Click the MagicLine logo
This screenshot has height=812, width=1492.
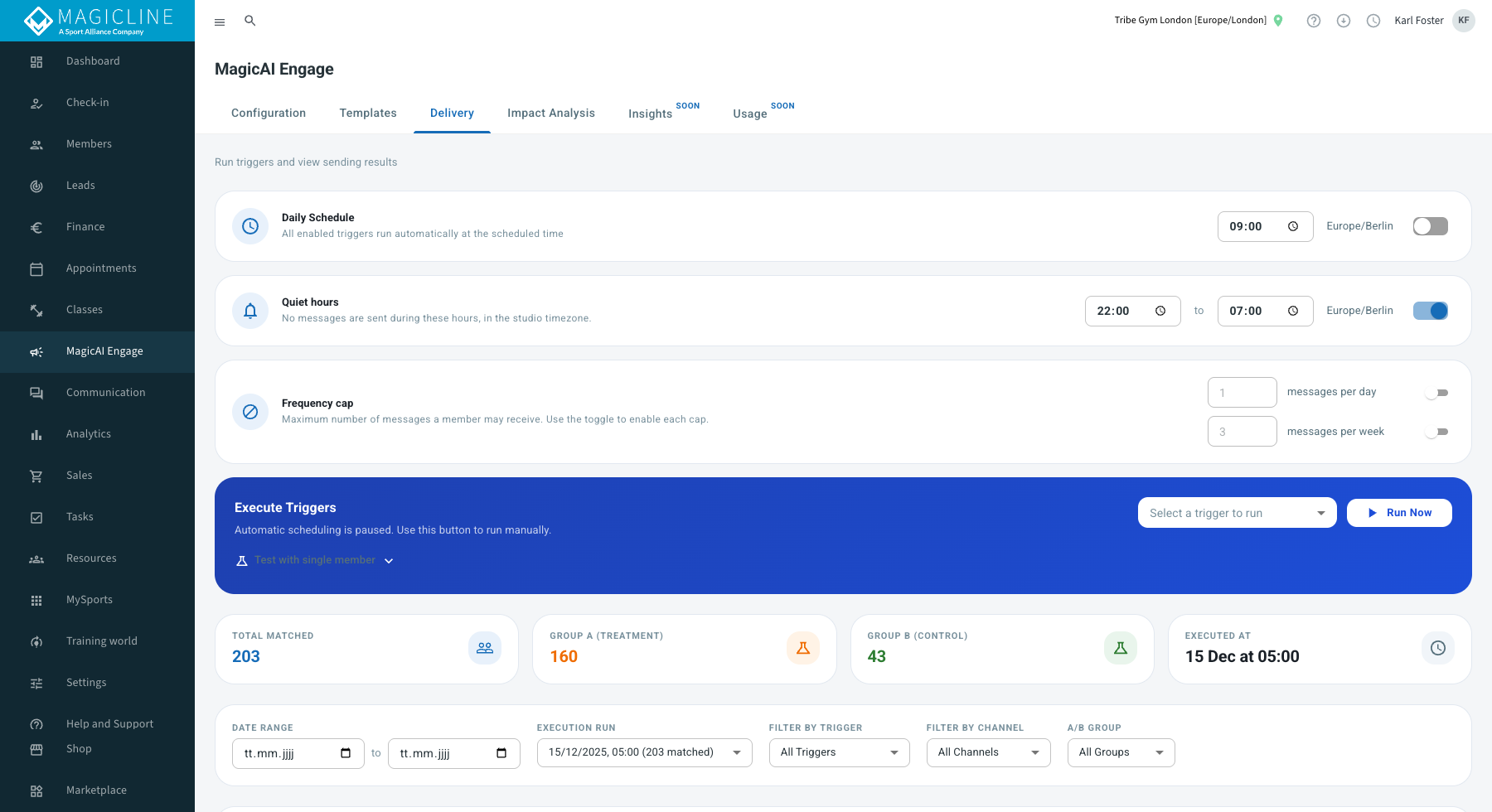(x=97, y=21)
